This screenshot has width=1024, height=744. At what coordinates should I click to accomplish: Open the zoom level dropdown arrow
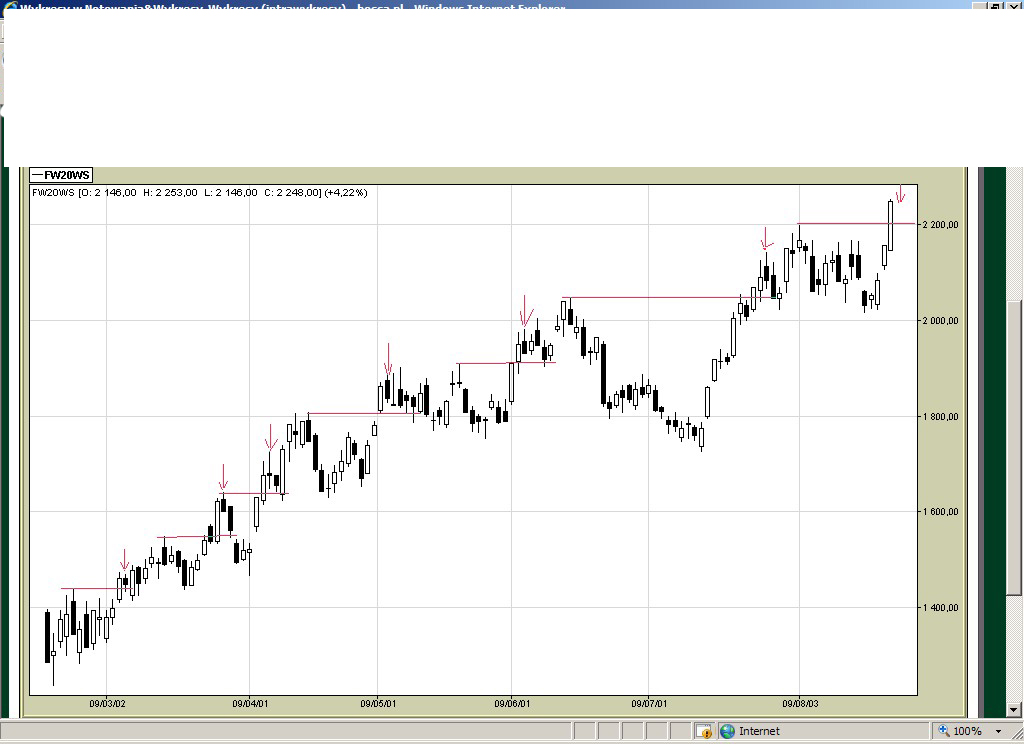pyautogui.click(x=998, y=731)
